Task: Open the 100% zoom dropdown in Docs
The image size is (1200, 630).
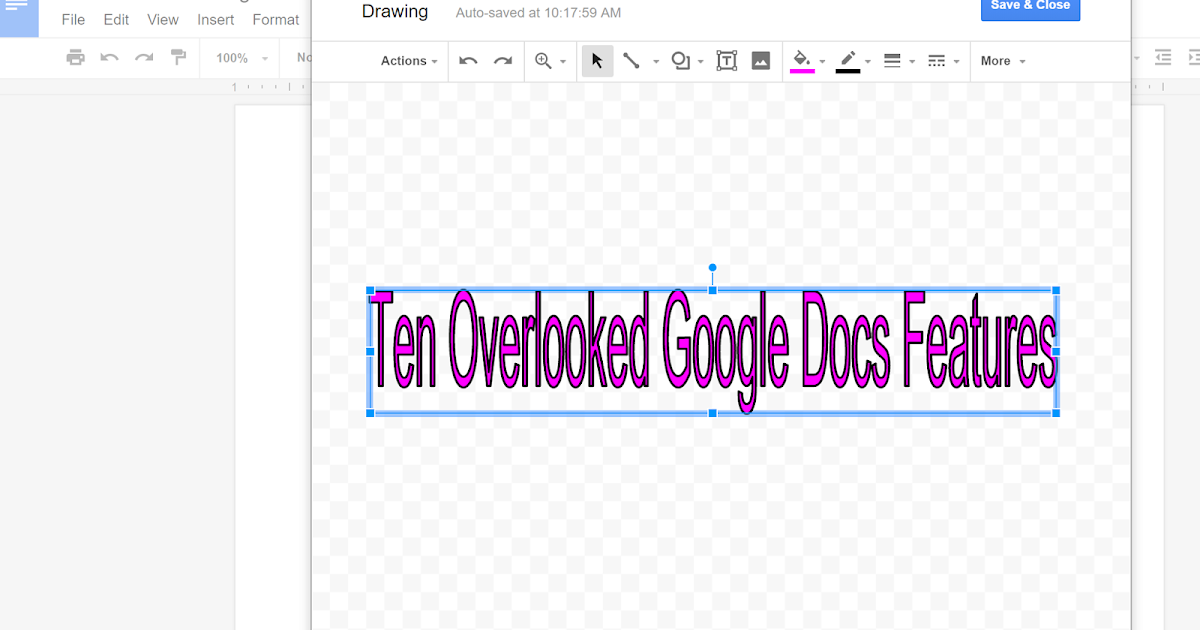Action: pos(241,58)
